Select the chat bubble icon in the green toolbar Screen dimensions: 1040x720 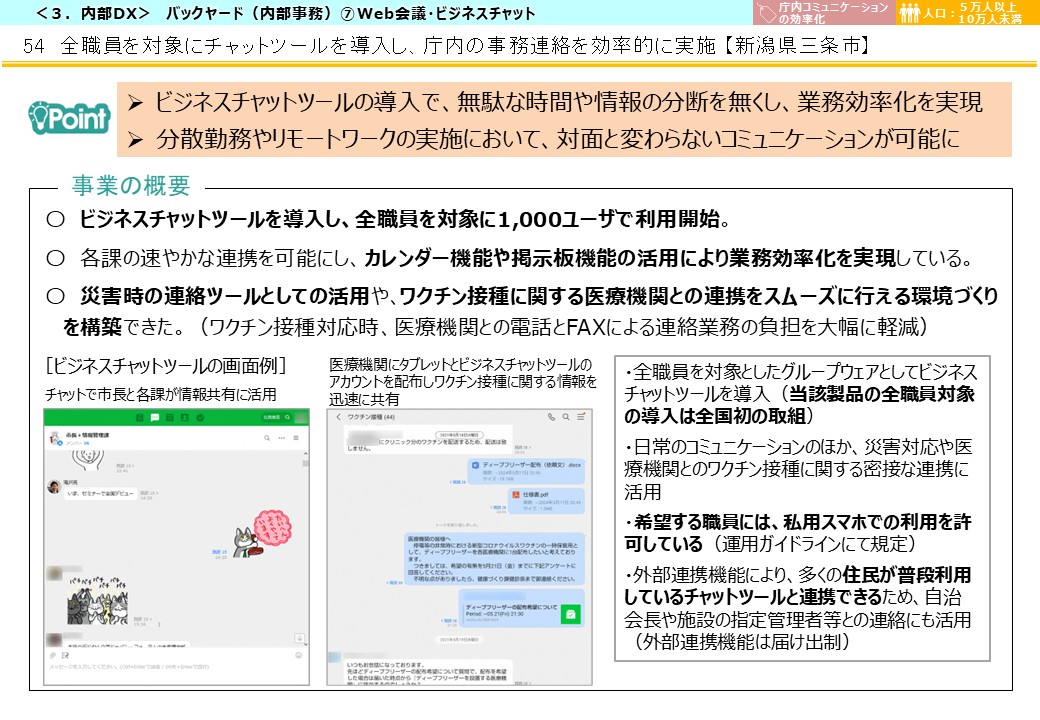point(154,418)
